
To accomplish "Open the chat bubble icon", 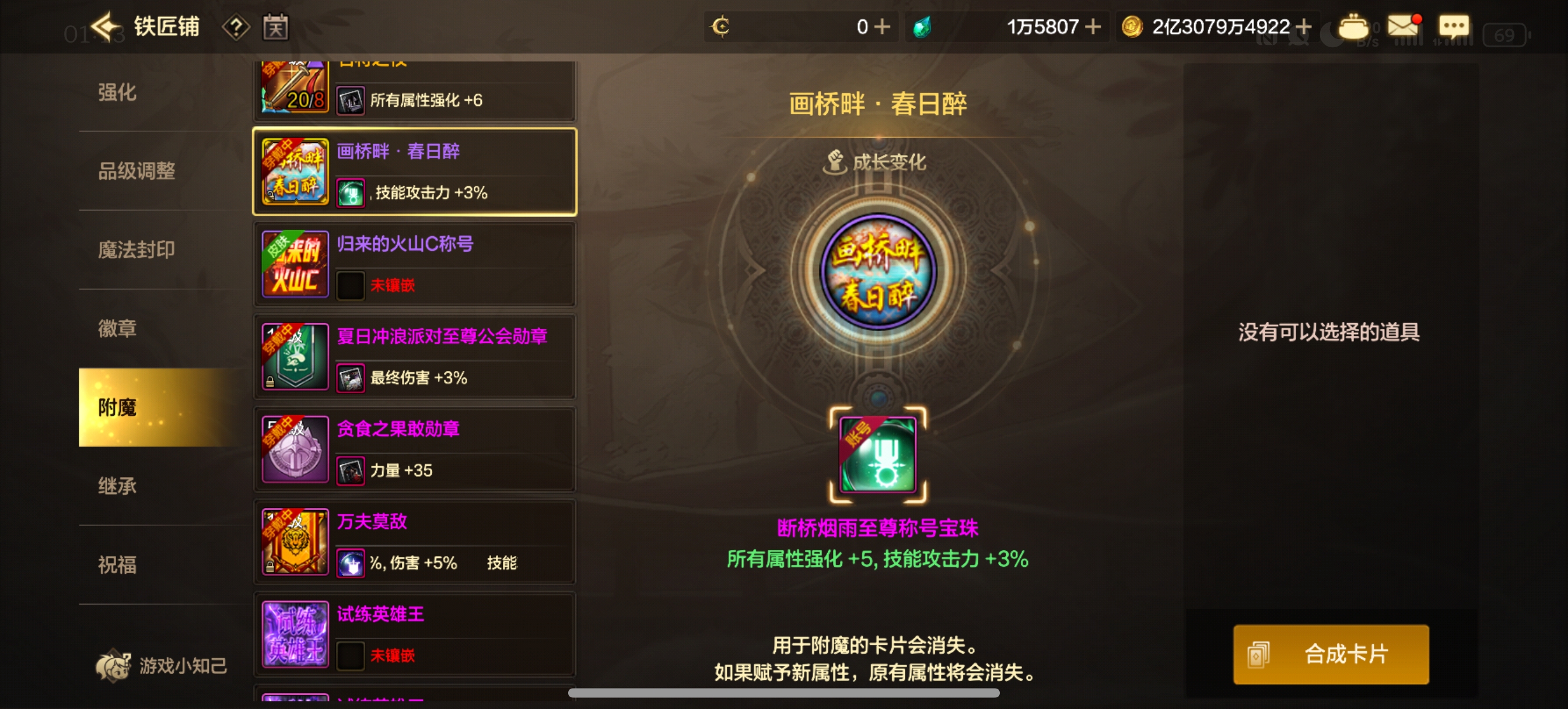I will pos(1454,27).
